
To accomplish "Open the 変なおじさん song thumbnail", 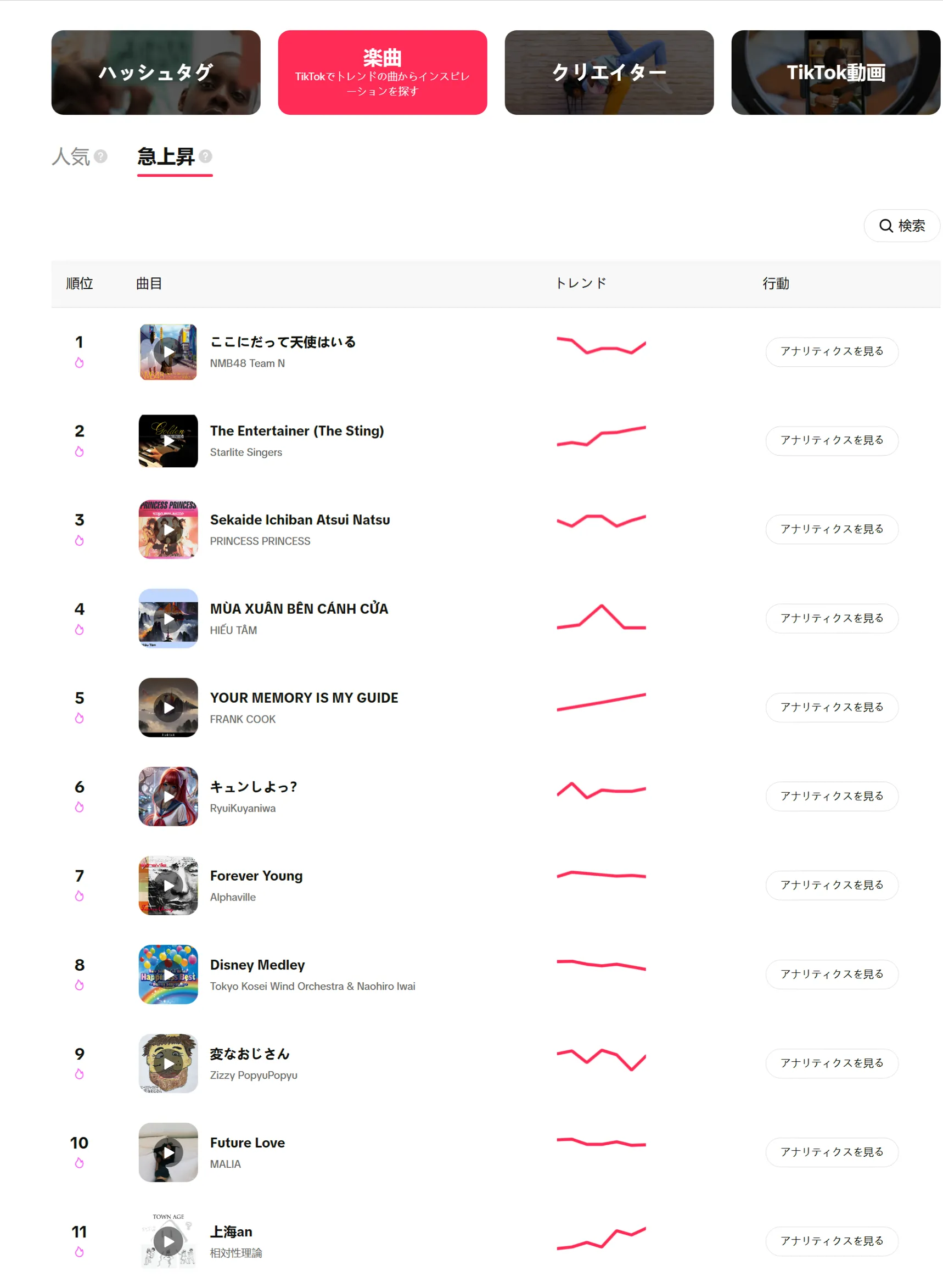I will 169,1063.
